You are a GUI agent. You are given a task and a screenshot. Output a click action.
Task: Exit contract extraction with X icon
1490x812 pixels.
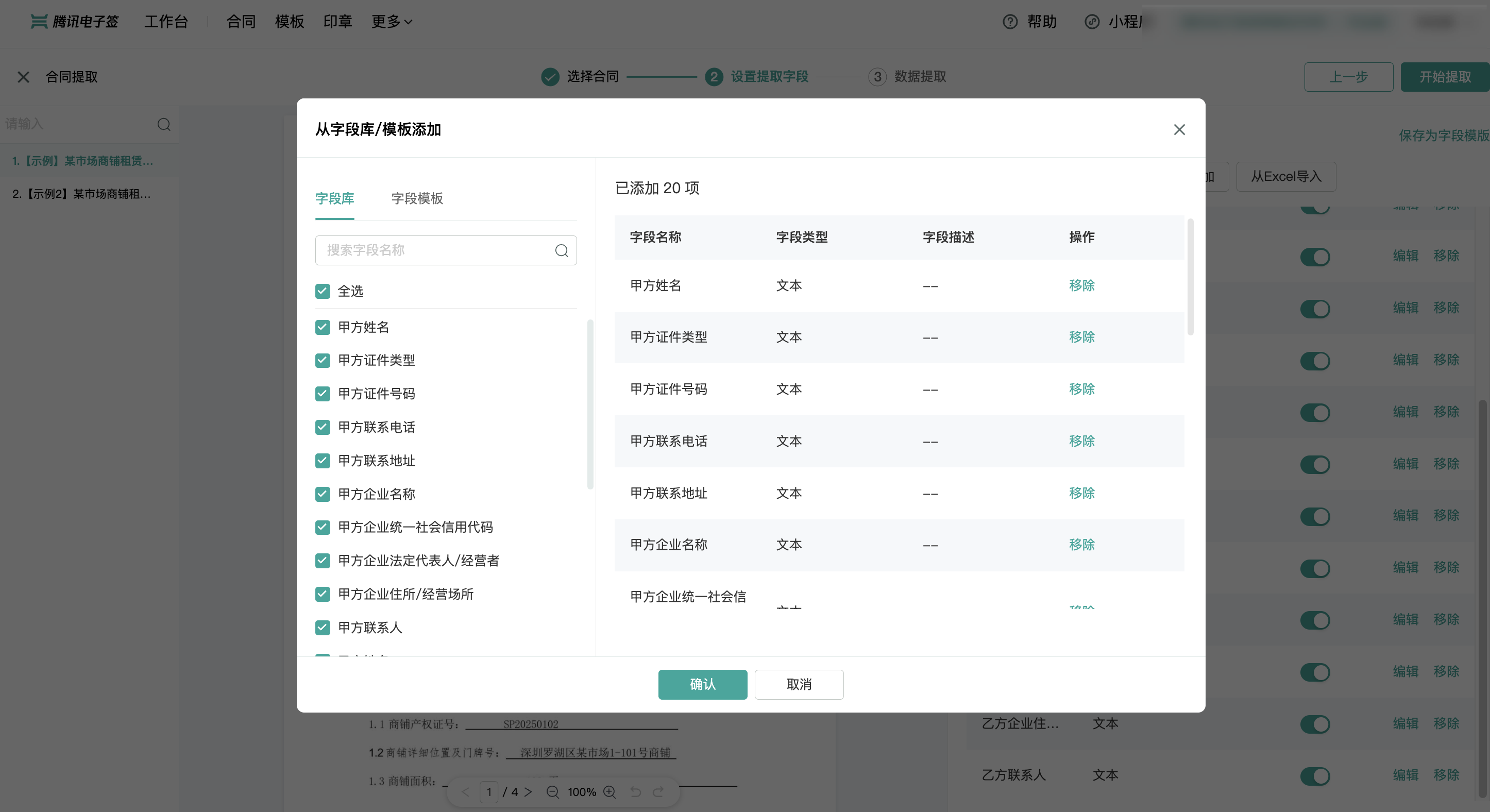(23, 77)
